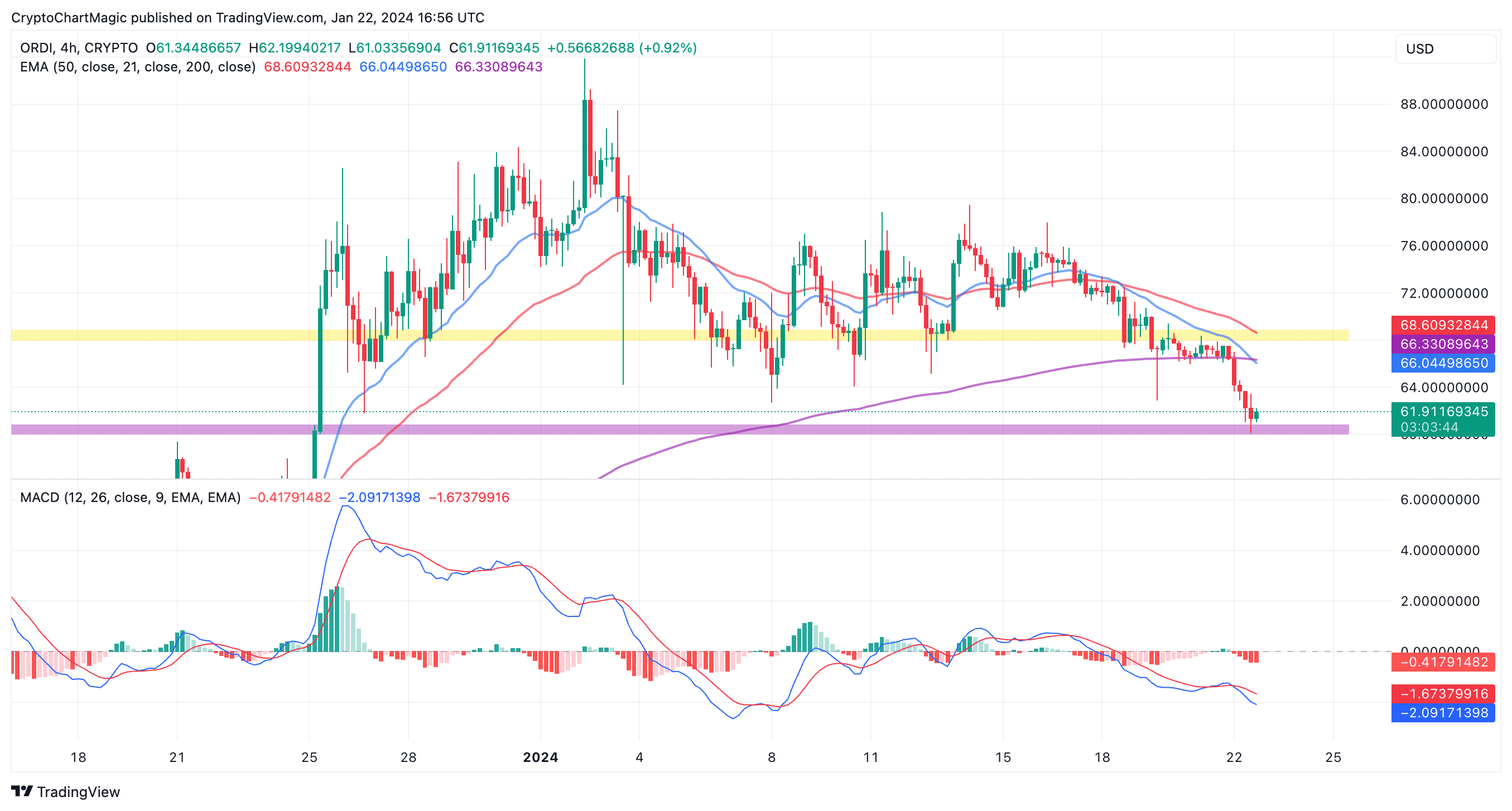Click the 2.00000000 MACD scale level
1512x811 pixels.
point(1440,601)
